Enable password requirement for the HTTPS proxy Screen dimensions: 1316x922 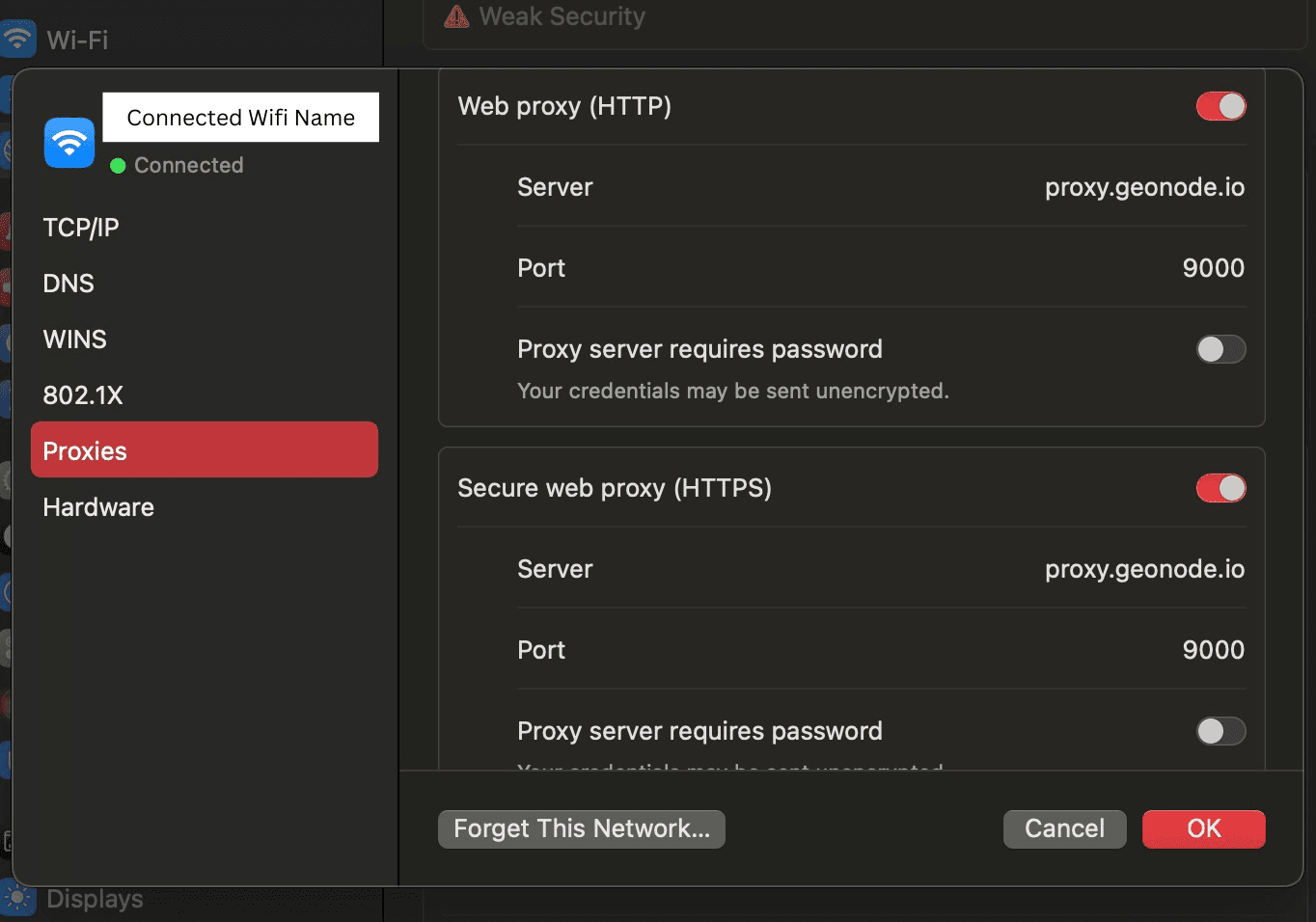(x=1220, y=731)
